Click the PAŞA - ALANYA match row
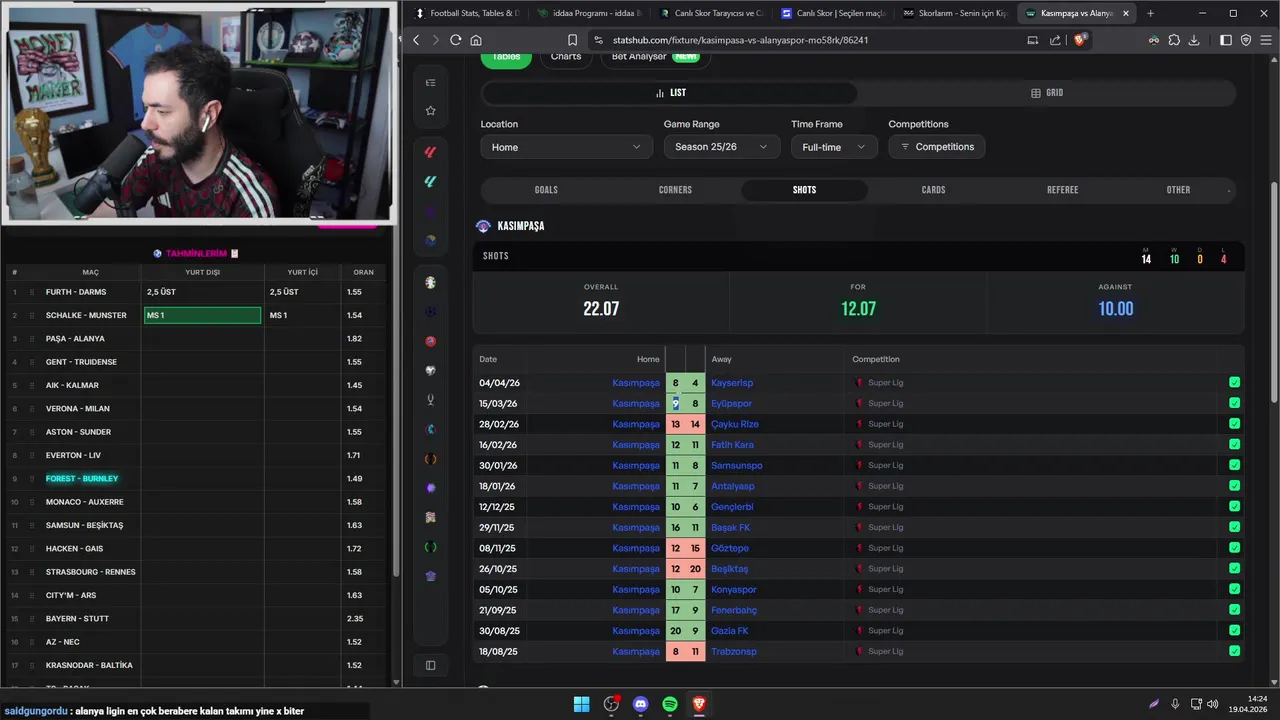This screenshot has width=1280, height=720. click(x=196, y=339)
